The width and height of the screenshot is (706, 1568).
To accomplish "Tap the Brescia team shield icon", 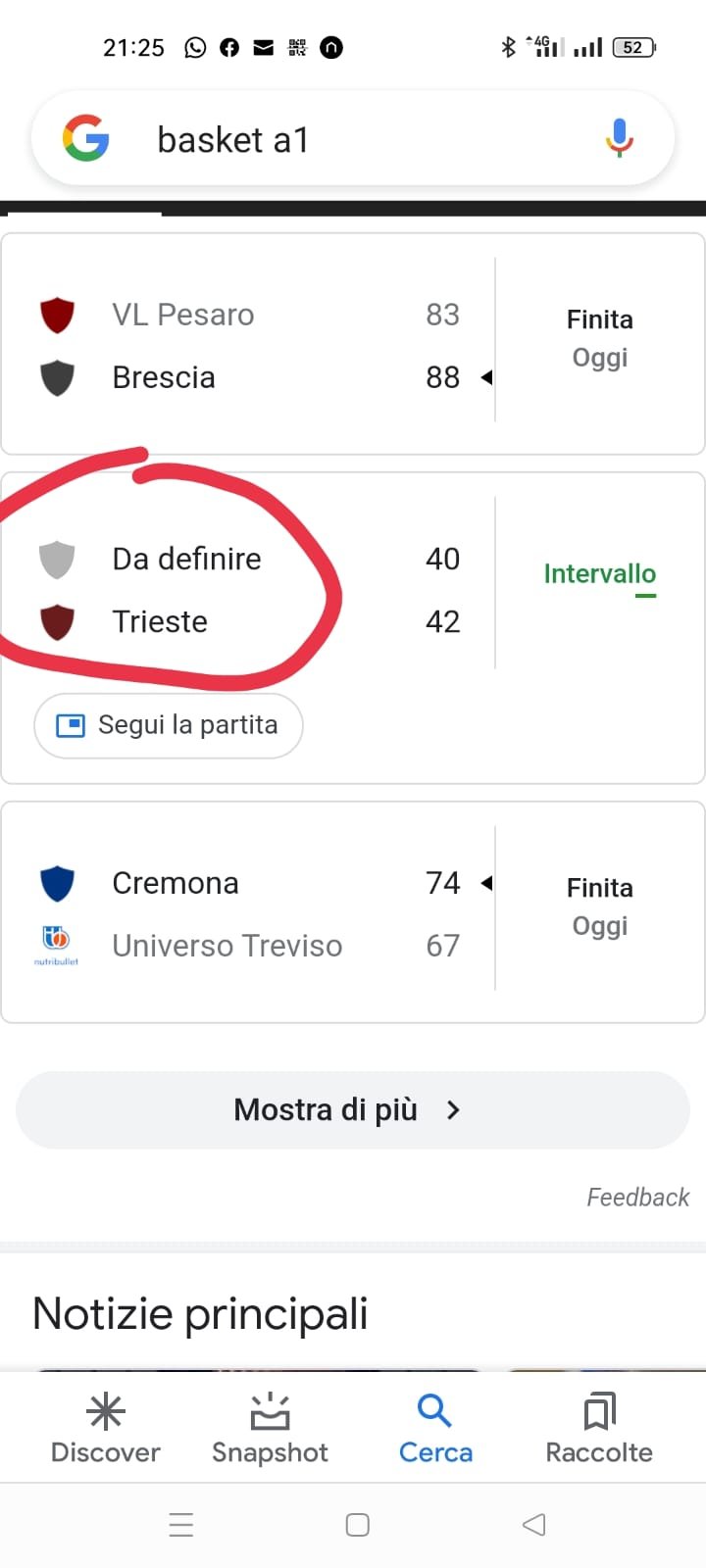I will point(57,377).
